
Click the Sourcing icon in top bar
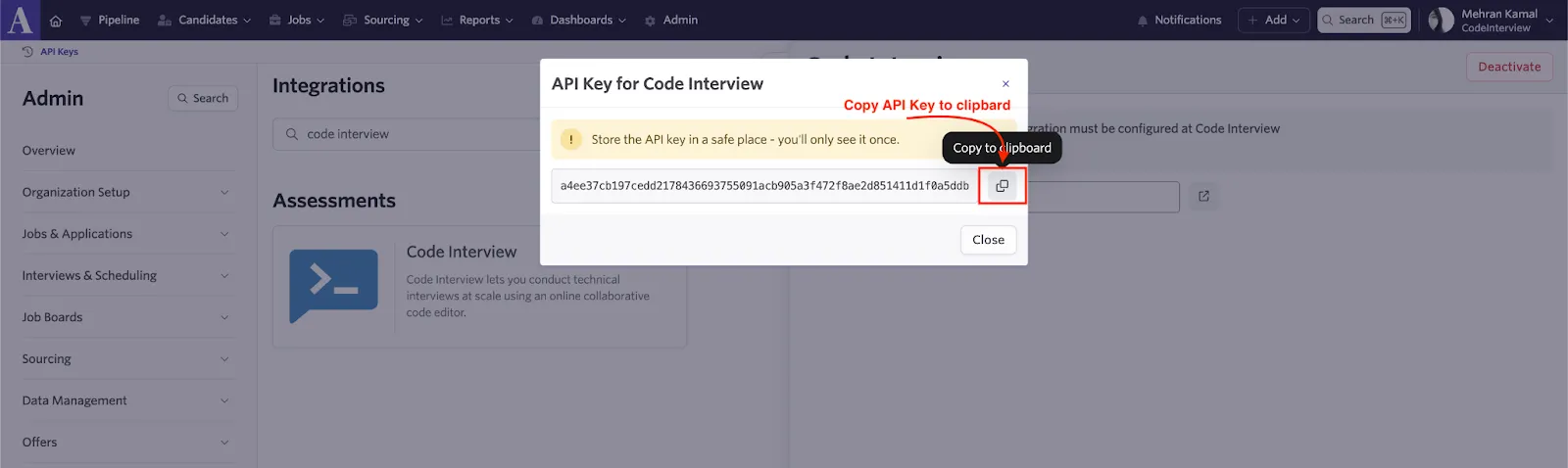[x=350, y=21]
